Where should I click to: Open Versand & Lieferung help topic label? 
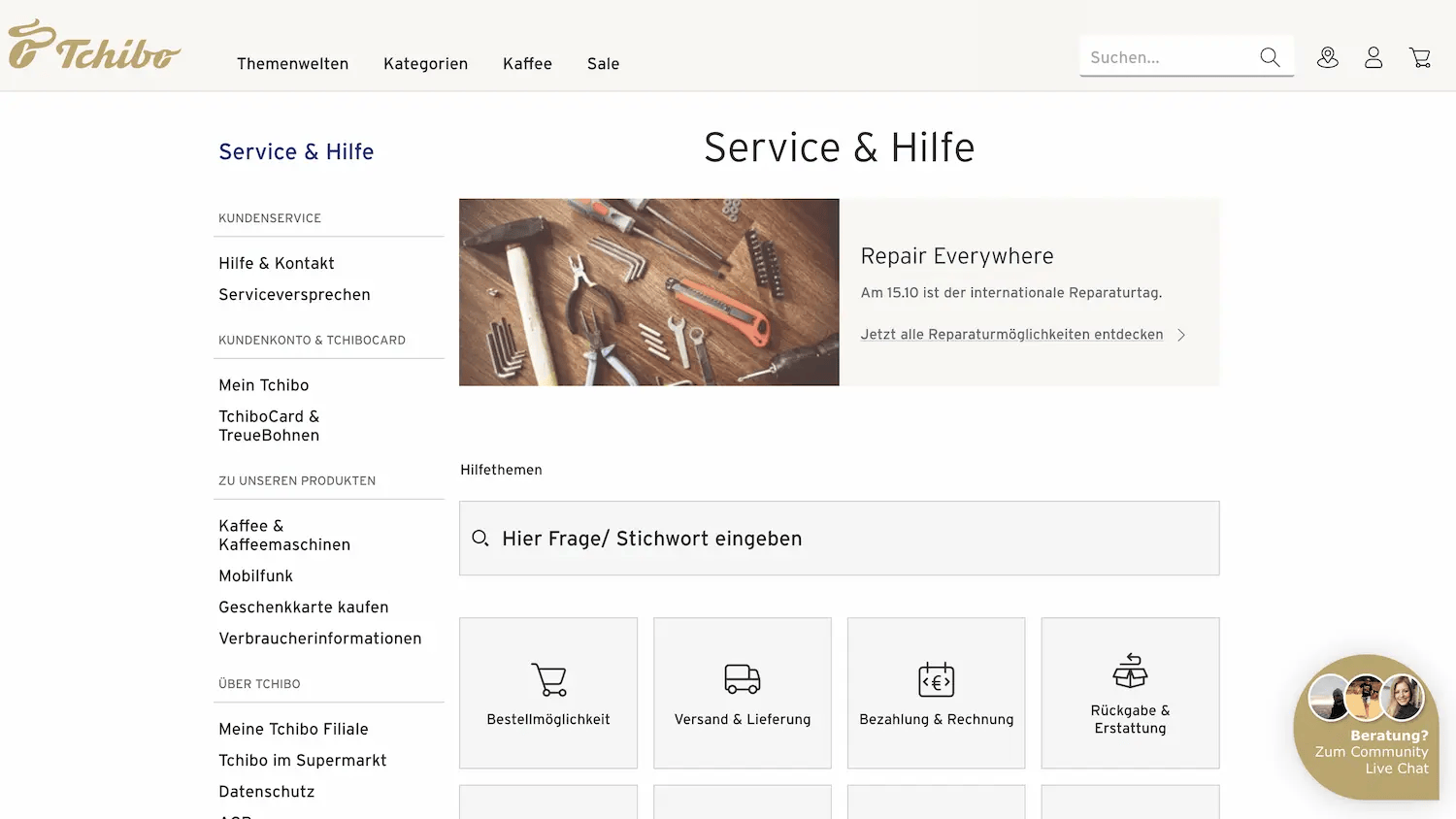point(743,719)
